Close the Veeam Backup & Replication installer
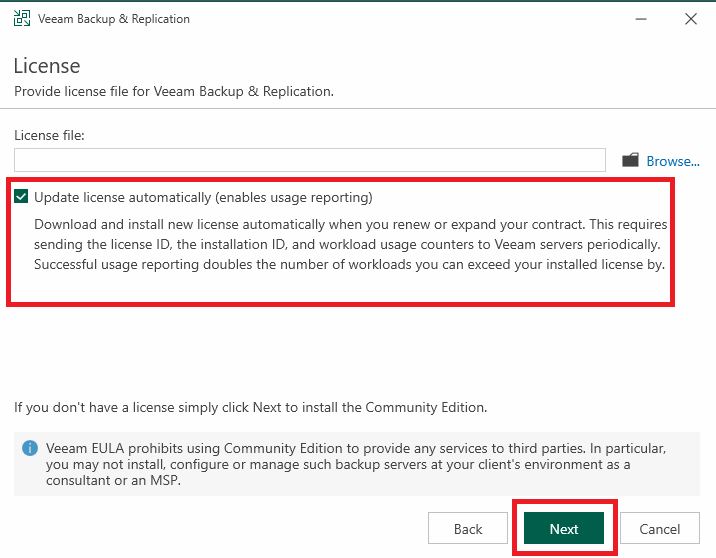Screen dimensions: 716x558 click(x=691, y=19)
